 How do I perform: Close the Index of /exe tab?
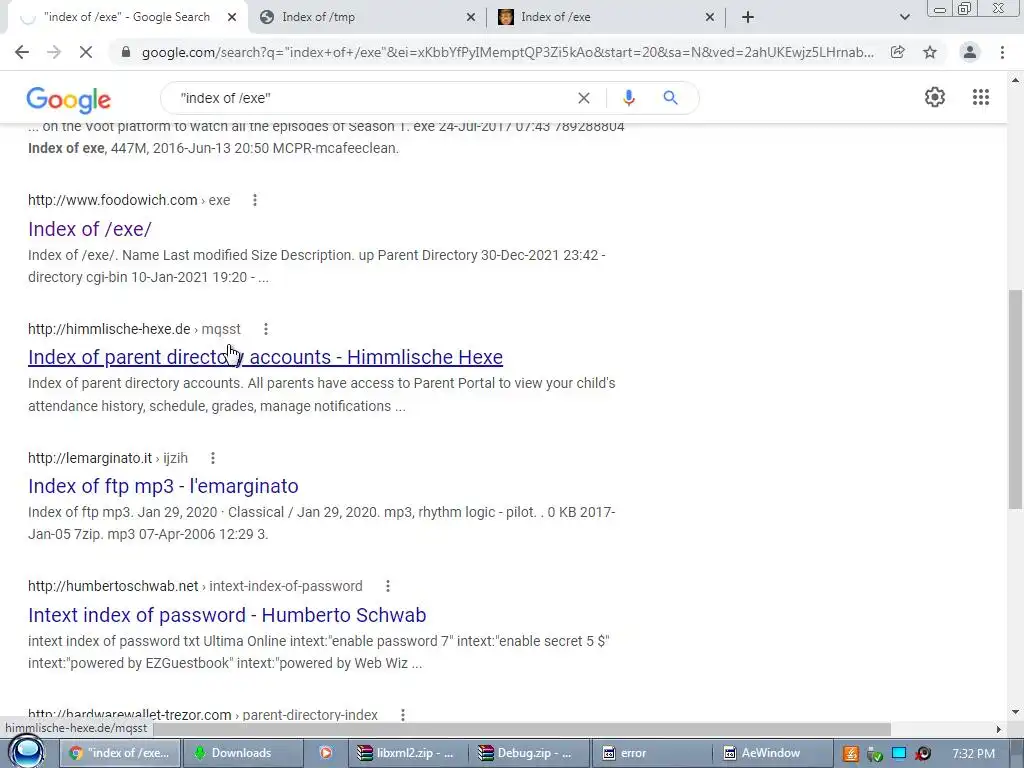[710, 17]
